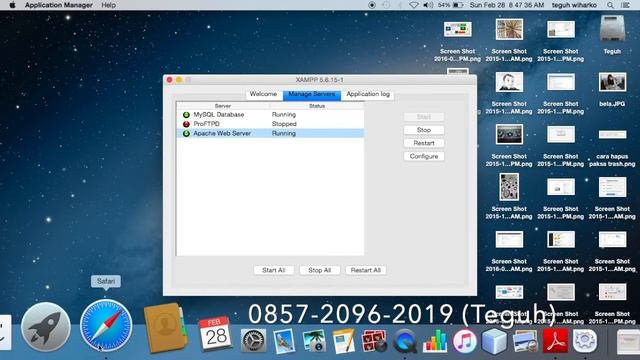The width and height of the screenshot is (640, 360).
Task: Select the Manage Servers tab
Action: coord(312,94)
